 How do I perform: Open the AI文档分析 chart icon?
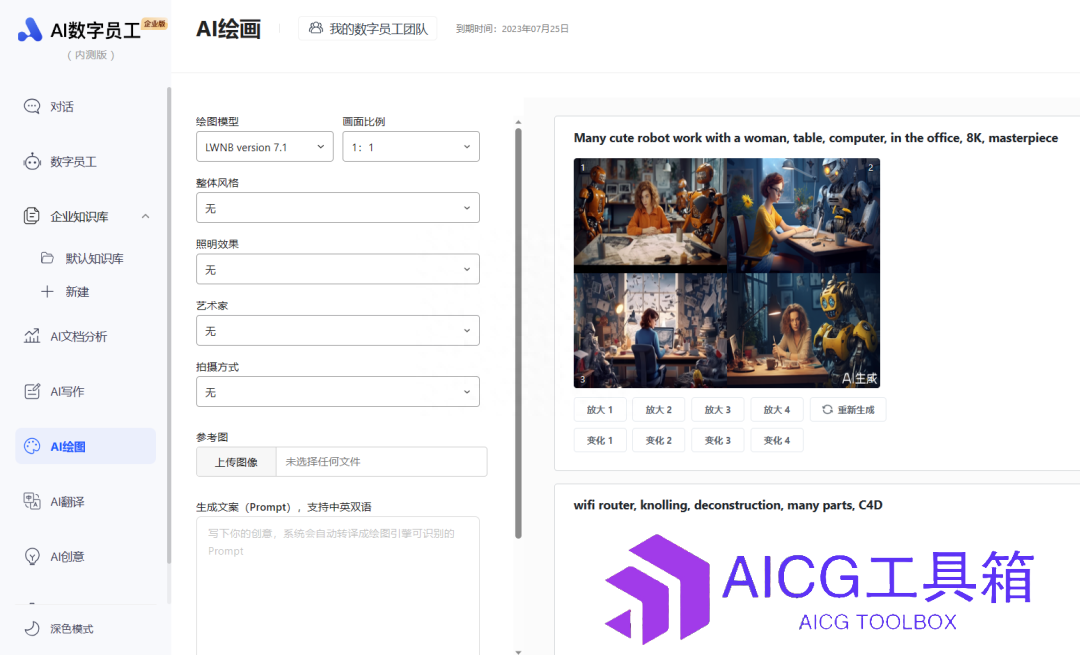32,336
